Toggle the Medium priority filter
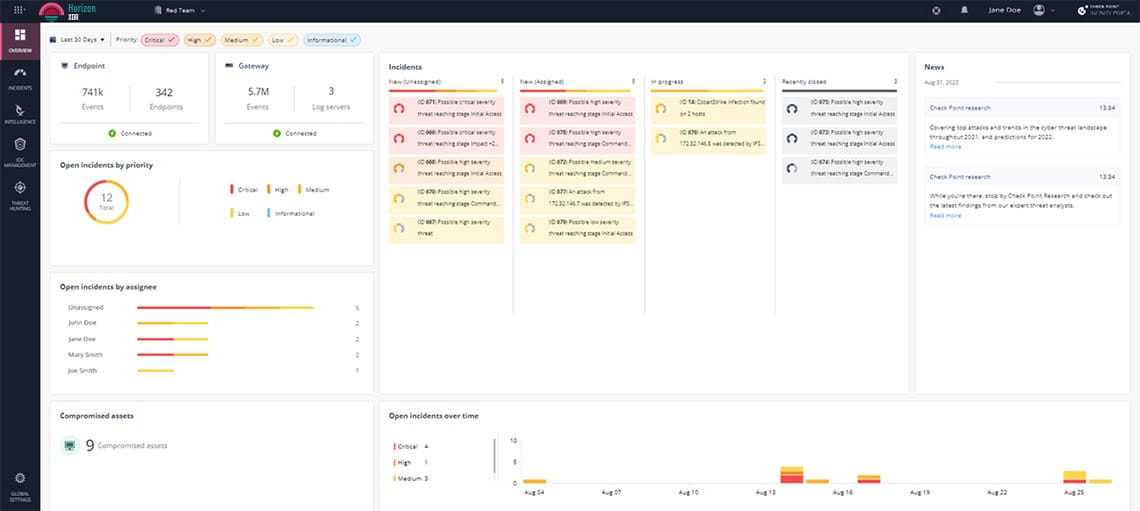The width and height of the screenshot is (1140, 511). coord(241,40)
